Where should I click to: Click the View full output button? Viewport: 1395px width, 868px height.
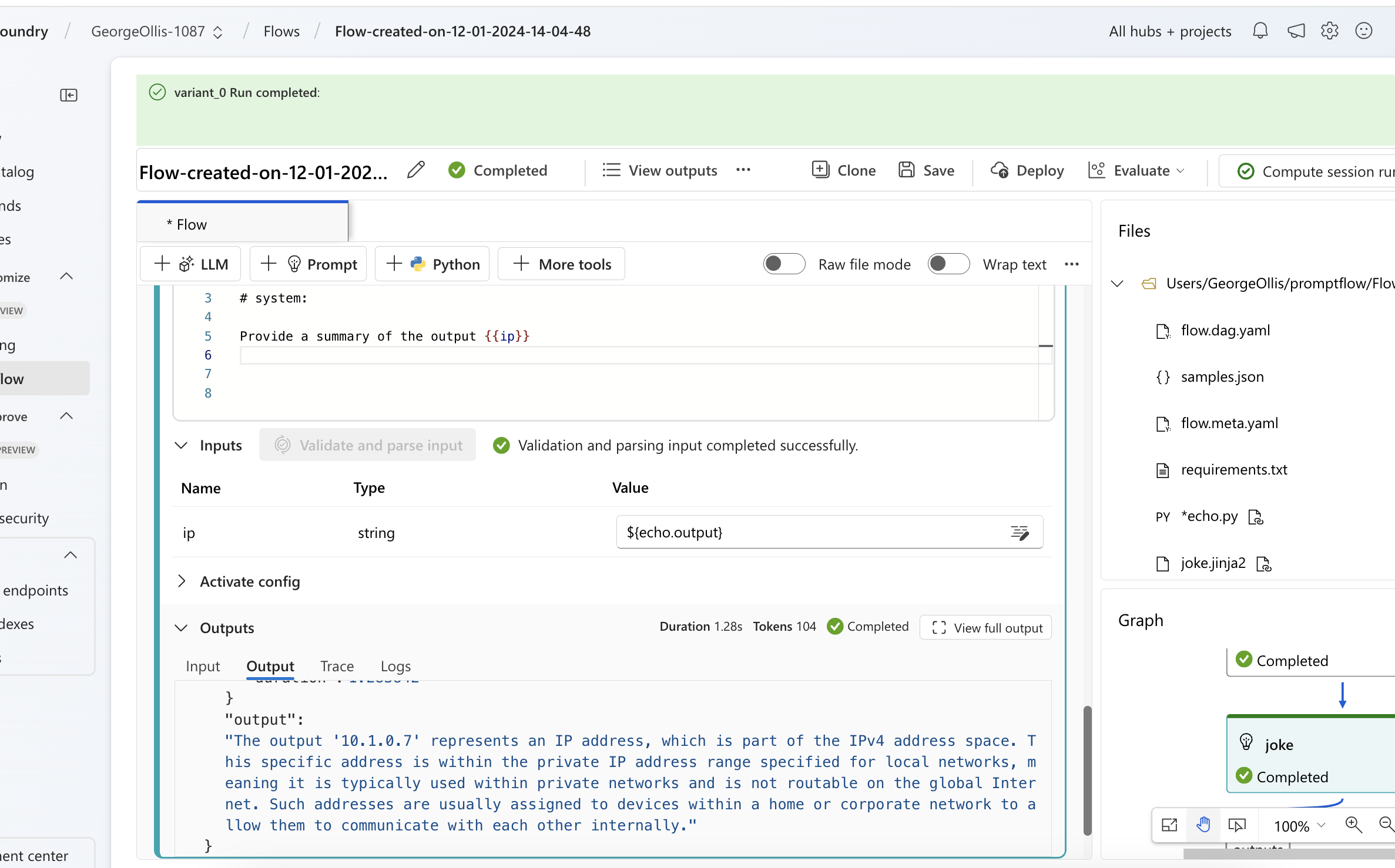coord(986,628)
